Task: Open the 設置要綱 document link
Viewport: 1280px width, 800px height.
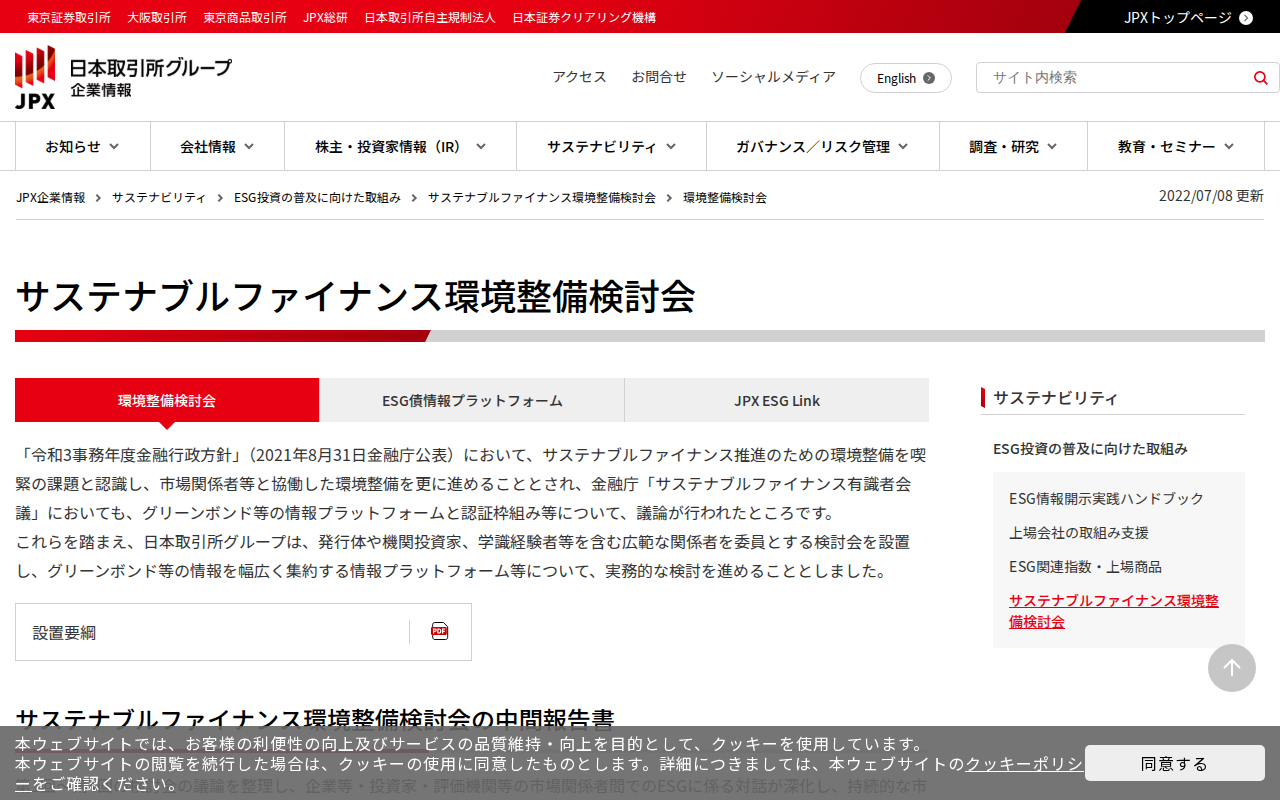Action: pyautogui.click(x=243, y=632)
